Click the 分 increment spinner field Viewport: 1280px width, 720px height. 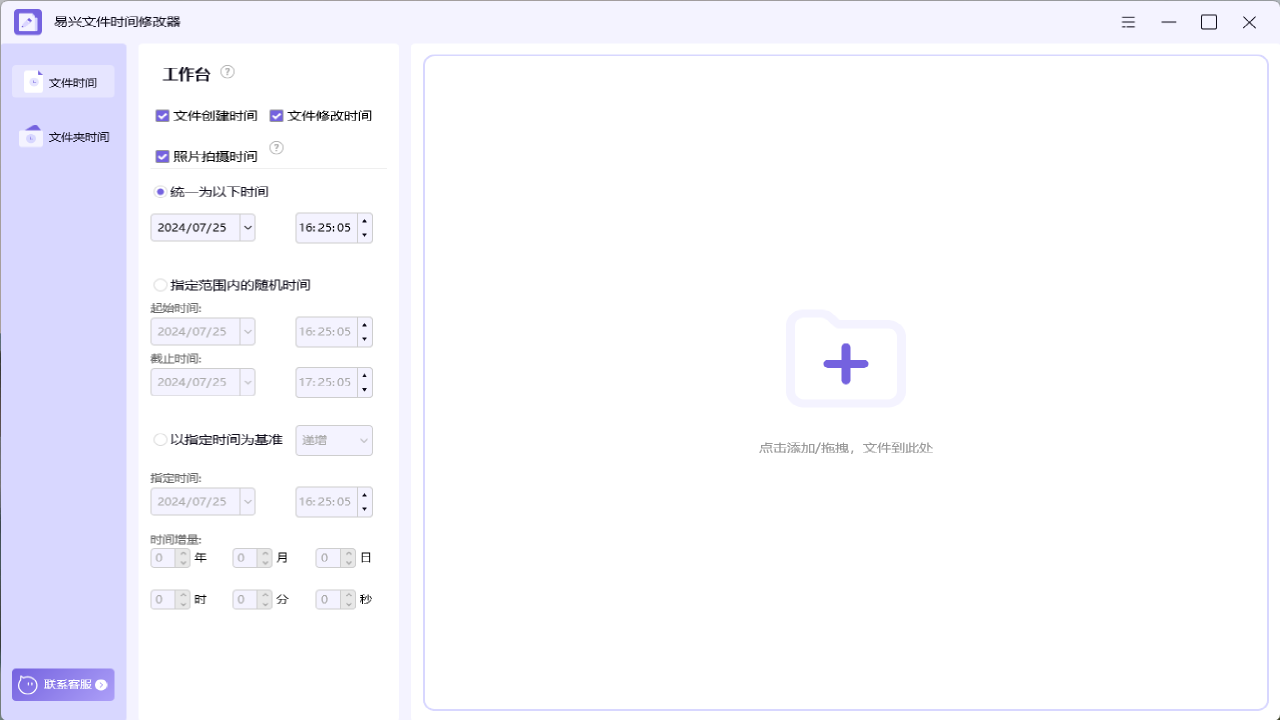point(252,600)
